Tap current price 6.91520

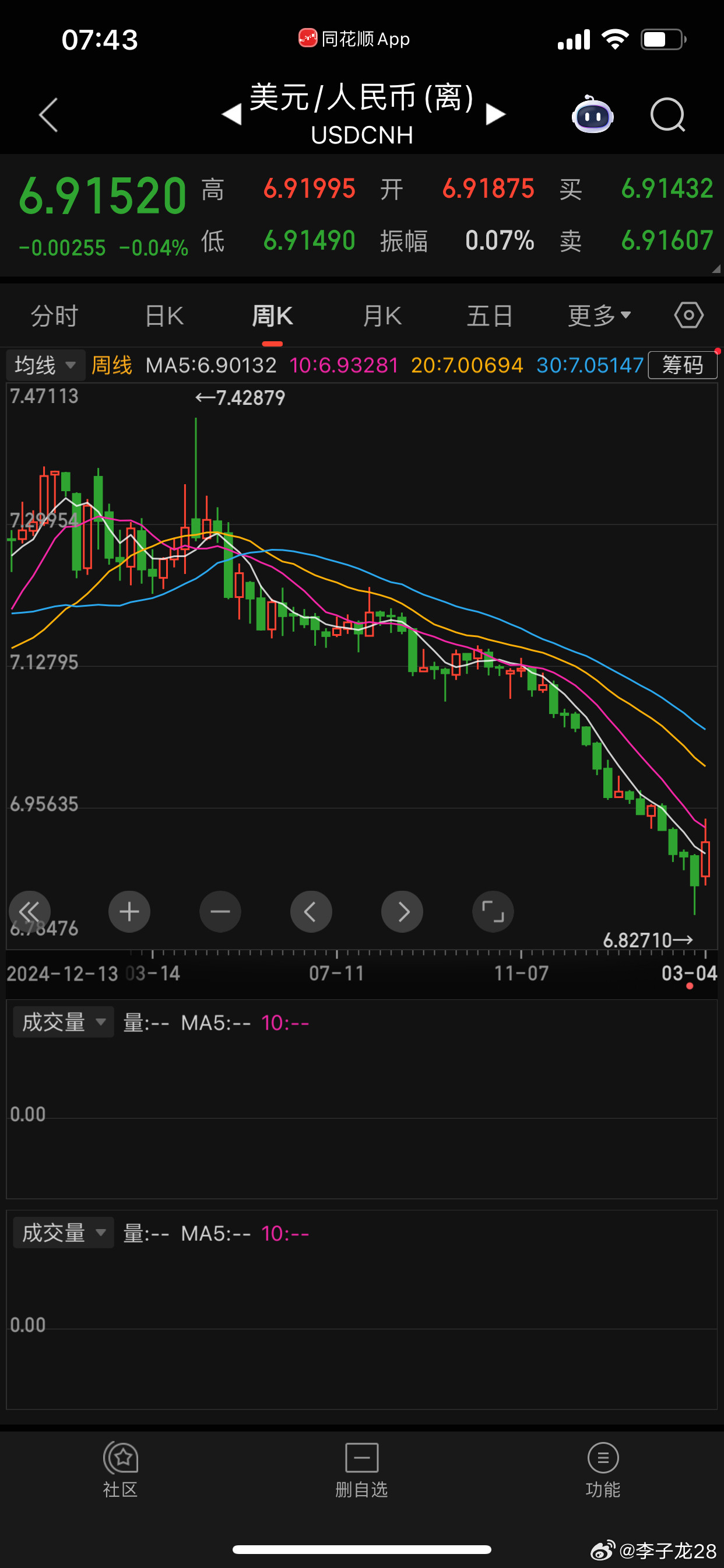click(102, 196)
